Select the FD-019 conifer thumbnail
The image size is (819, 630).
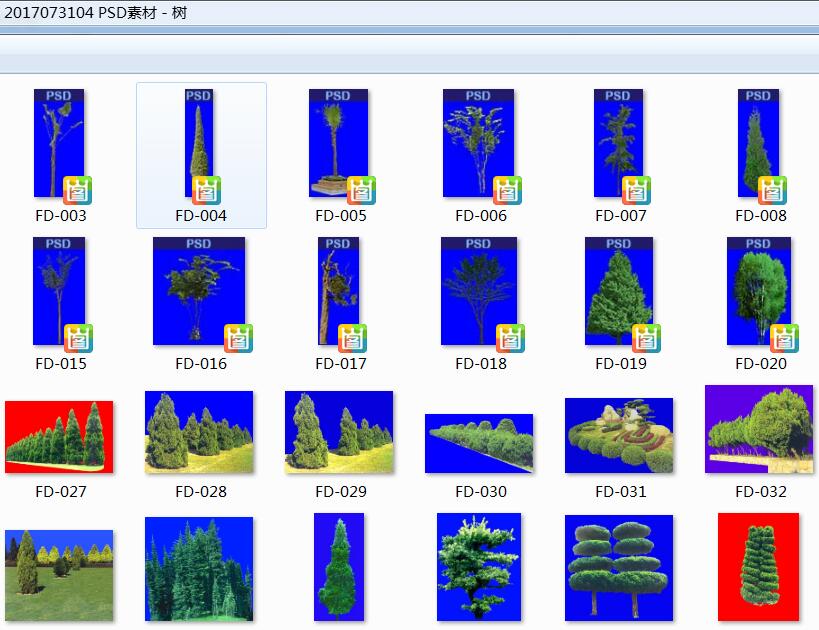(x=619, y=291)
